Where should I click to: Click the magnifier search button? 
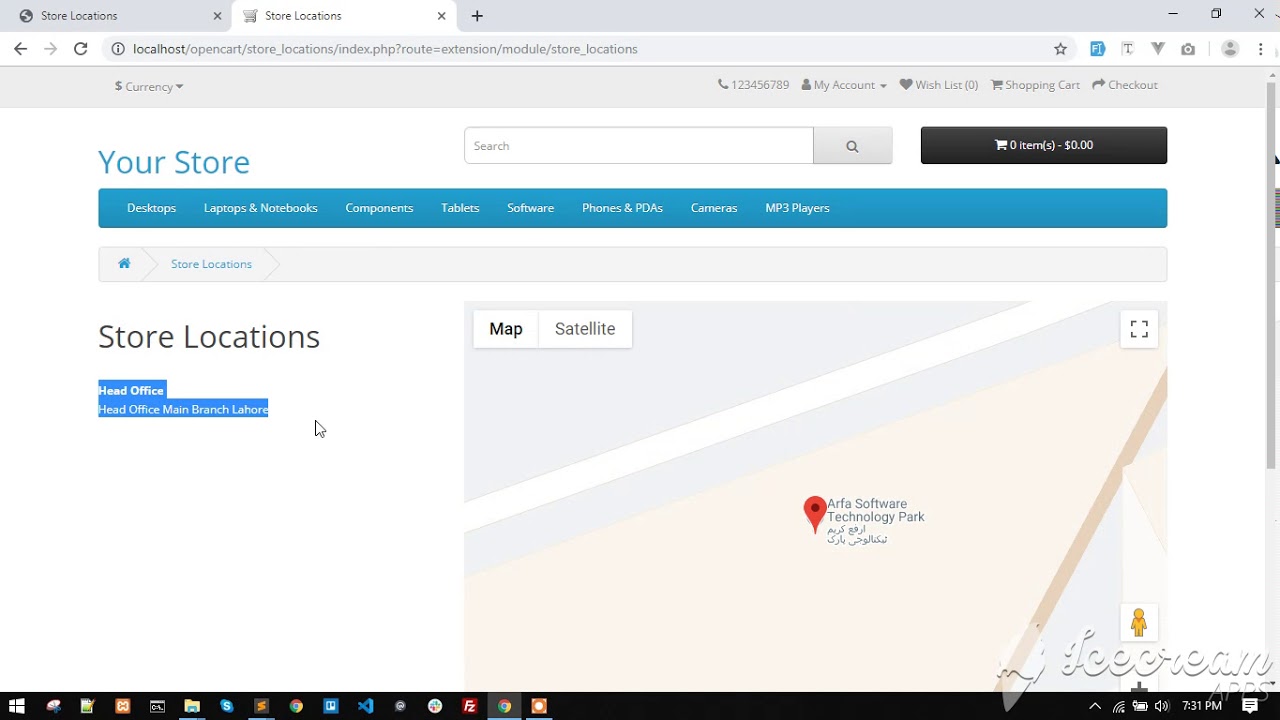click(x=852, y=146)
